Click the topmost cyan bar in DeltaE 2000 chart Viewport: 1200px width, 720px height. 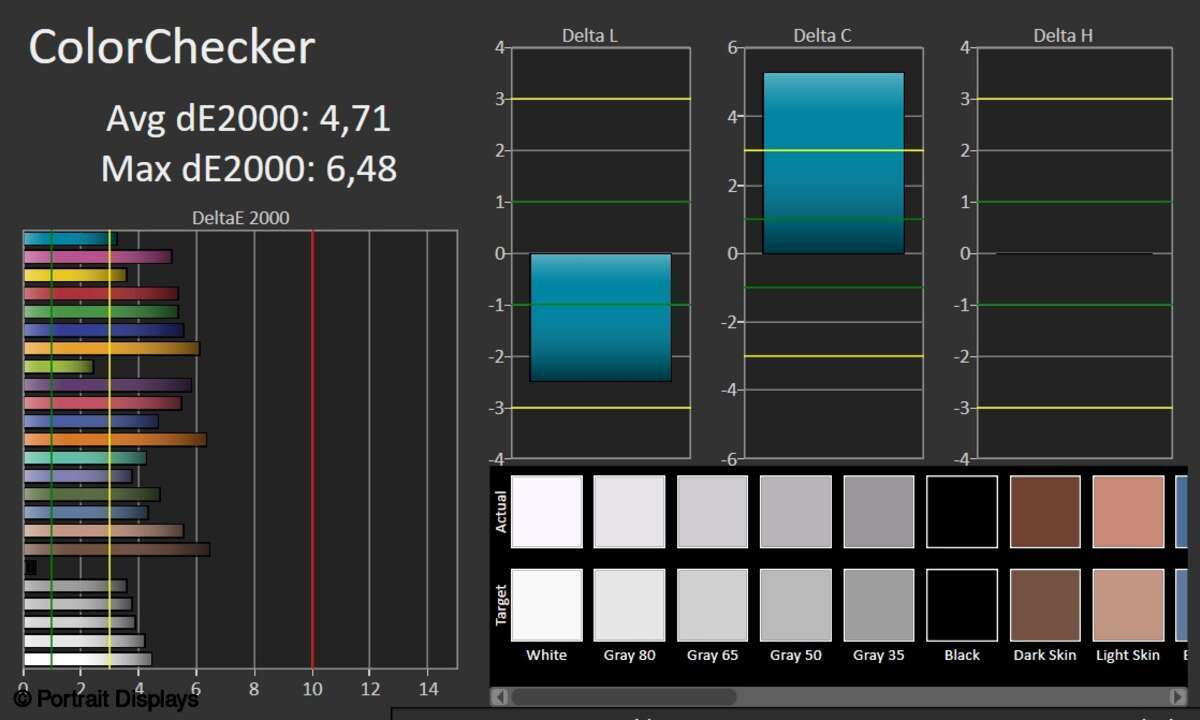tap(70, 239)
